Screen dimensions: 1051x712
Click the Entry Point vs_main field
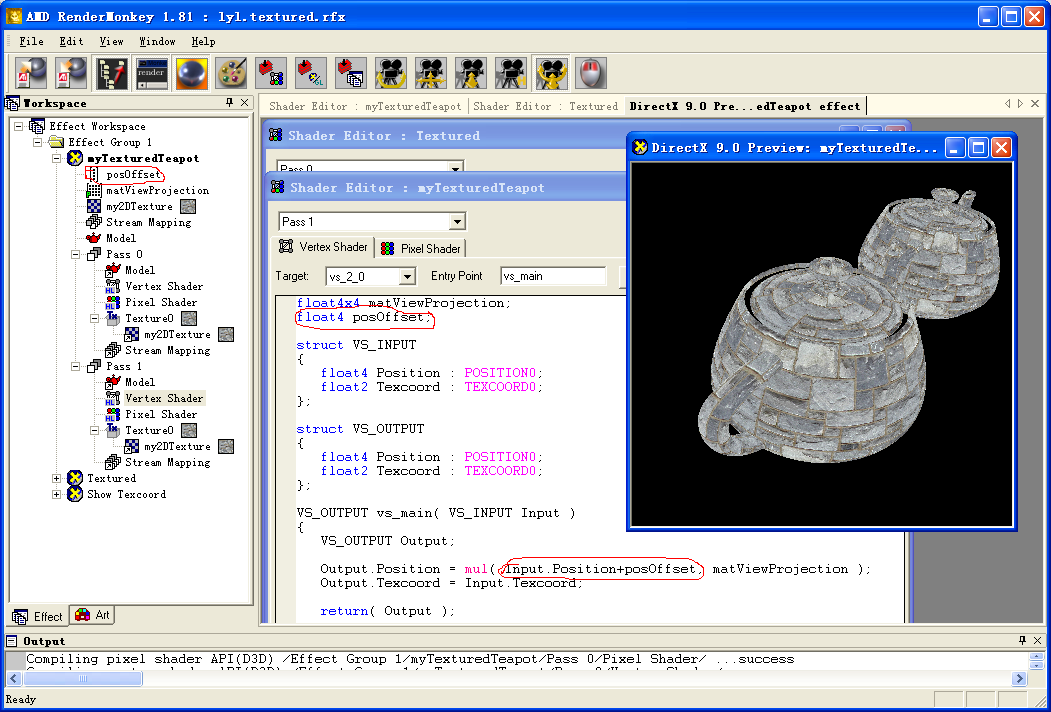tap(553, 276)
